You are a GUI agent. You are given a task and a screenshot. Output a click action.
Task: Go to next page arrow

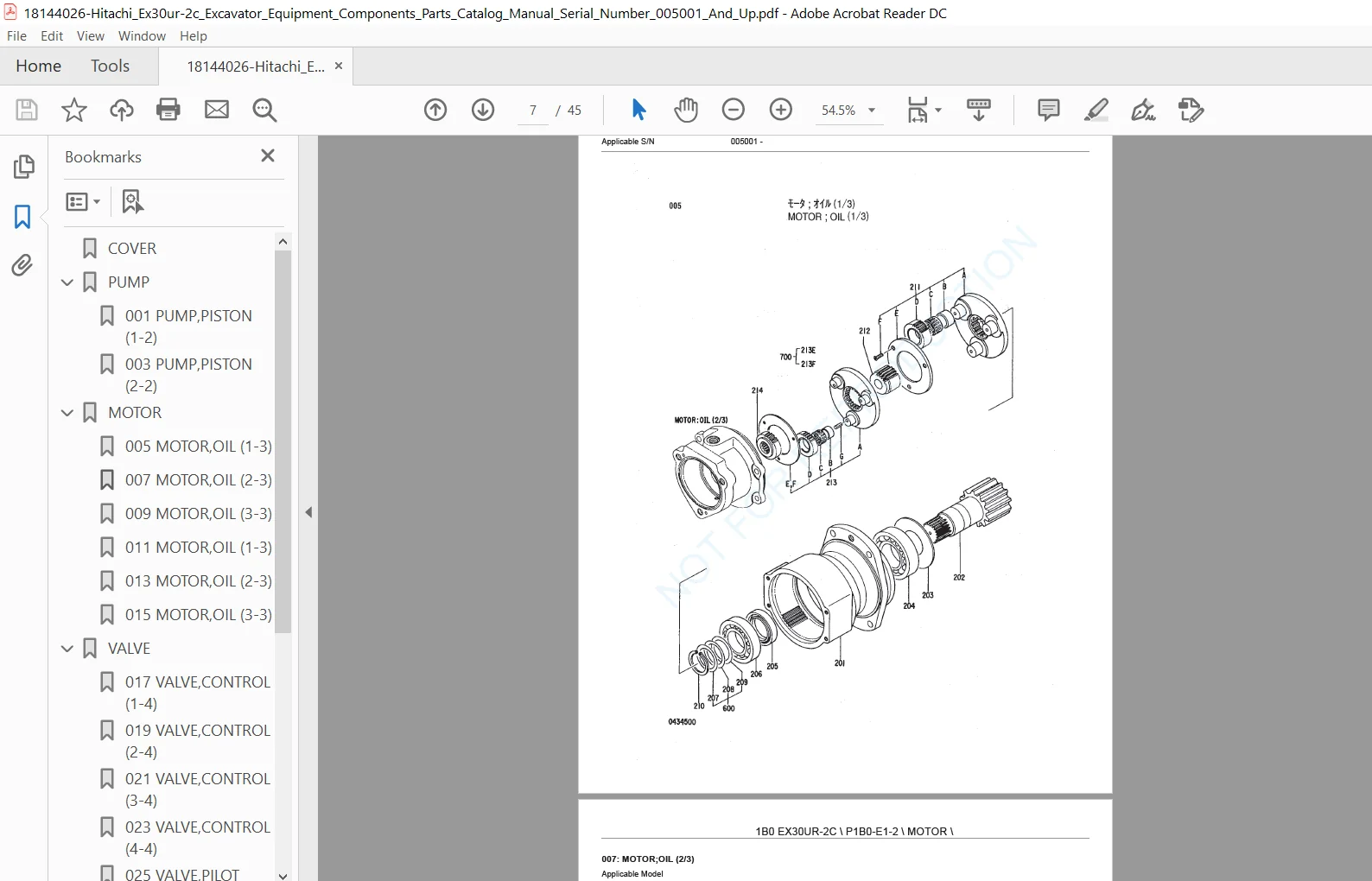[483, 110]
